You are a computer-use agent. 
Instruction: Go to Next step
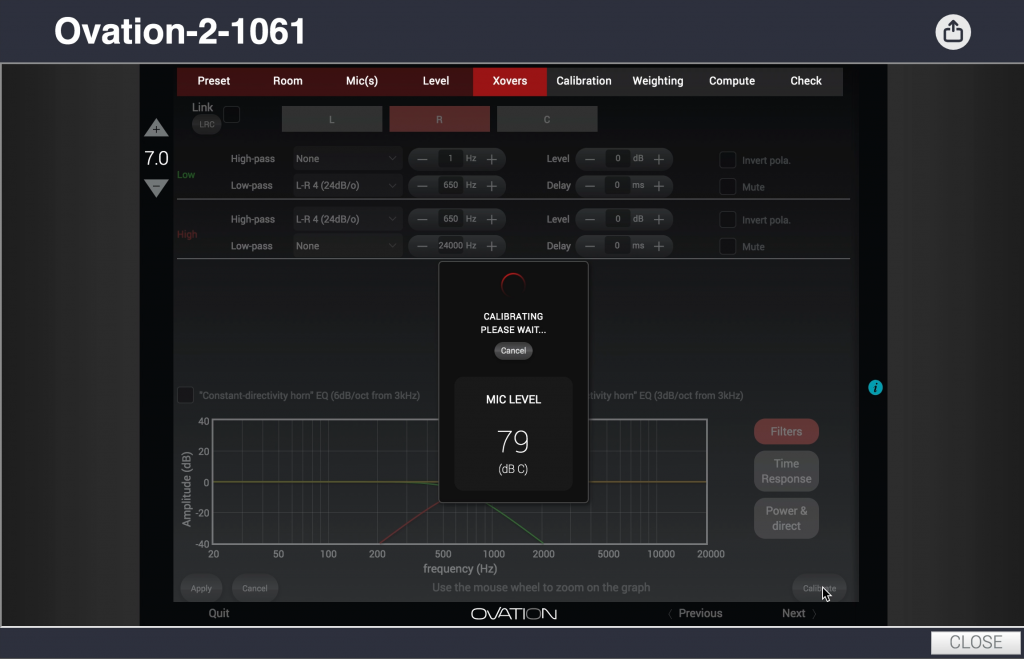point(799,613)
